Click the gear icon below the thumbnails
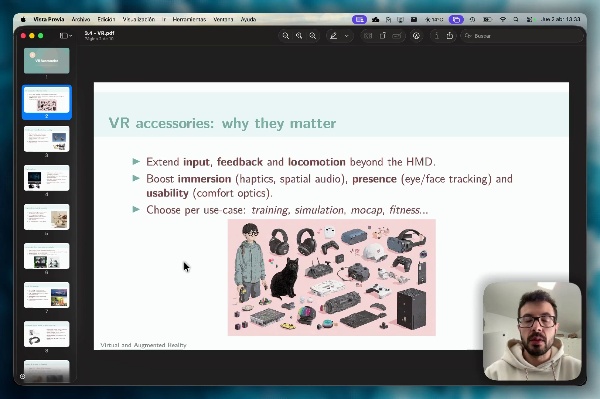This screenshot has width=600, height=399. 23,376
